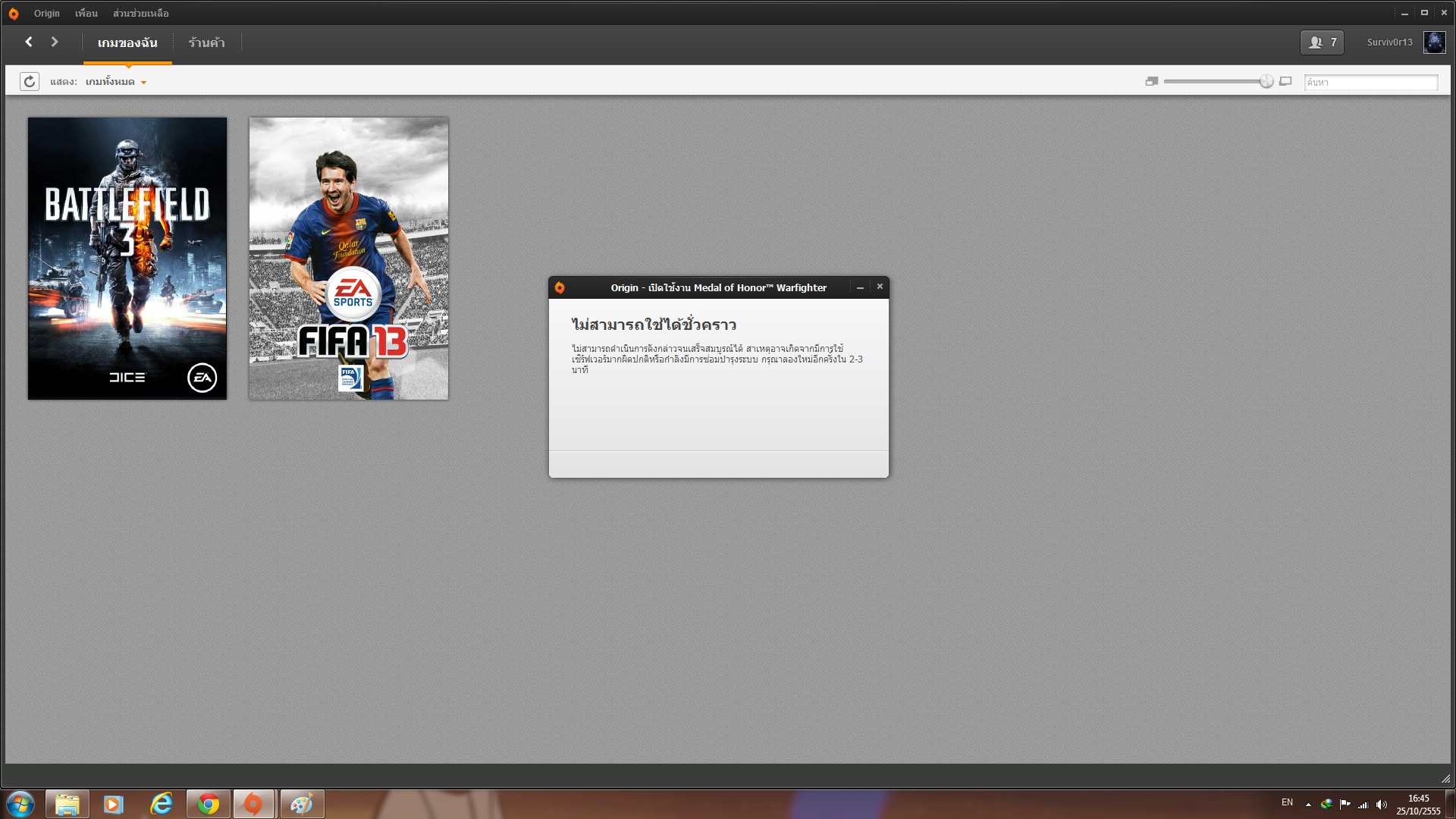Close the Medal of Honor Warfighter dialog

pyautogui.click(x=880, y=287)
